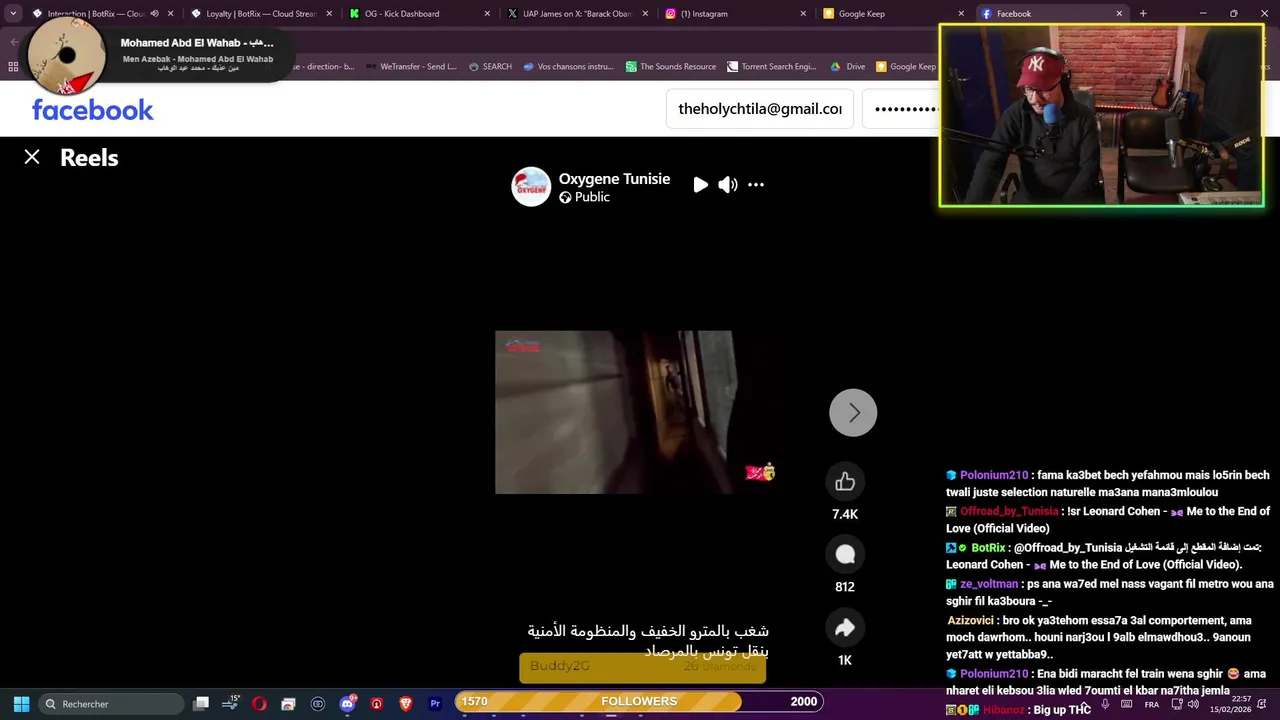Click chat username BotRix
The image size is (1280, 720).
point(988,547)
